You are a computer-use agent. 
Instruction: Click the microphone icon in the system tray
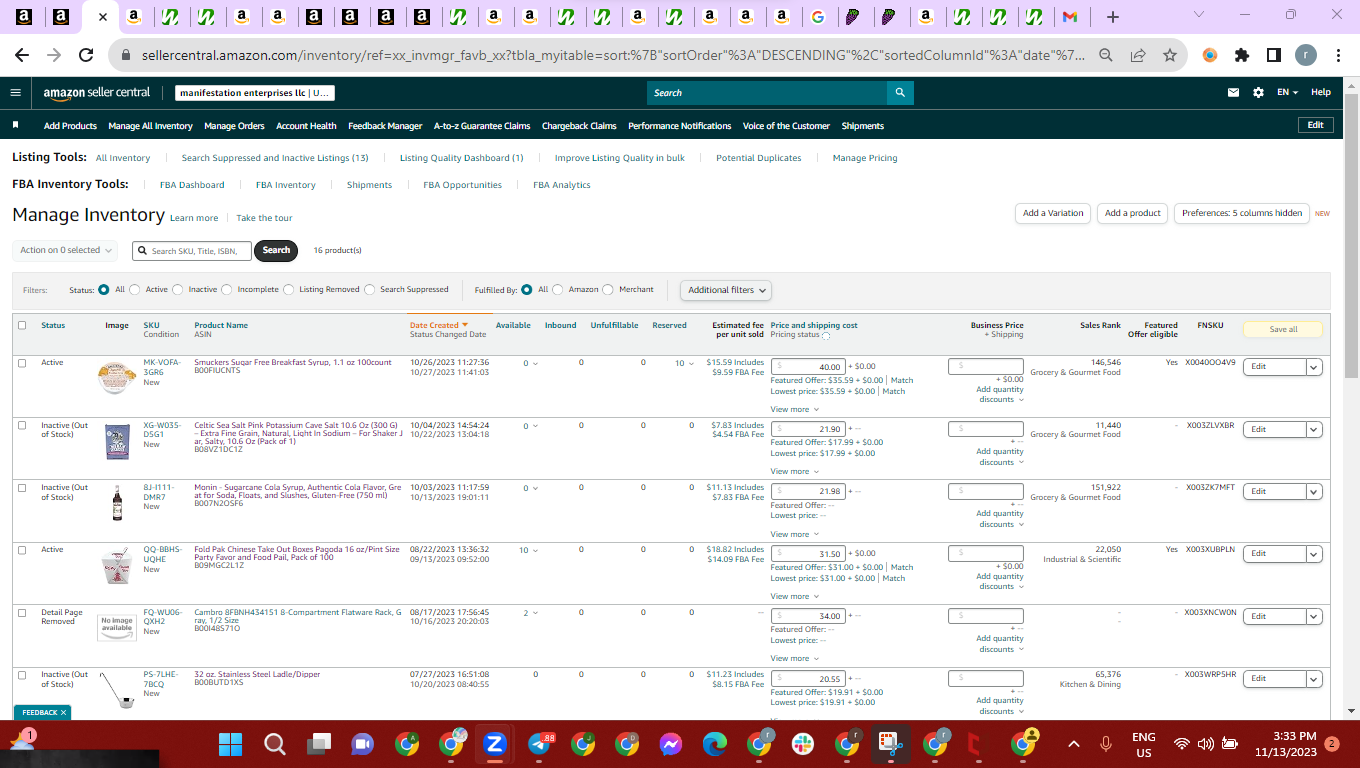pyautogui.click(x=1106, y=744)
